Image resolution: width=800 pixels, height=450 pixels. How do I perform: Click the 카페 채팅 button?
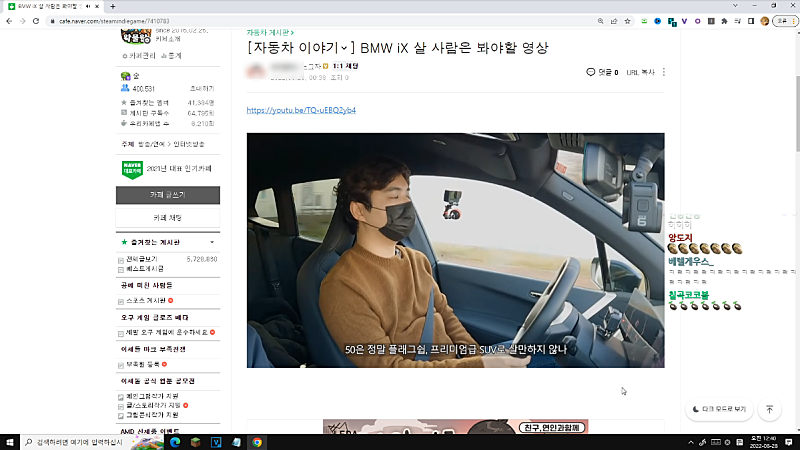168,218
